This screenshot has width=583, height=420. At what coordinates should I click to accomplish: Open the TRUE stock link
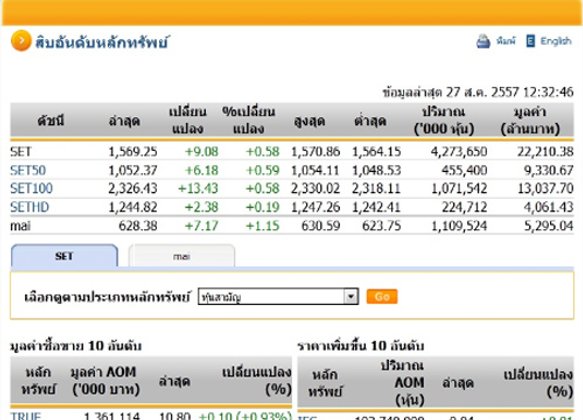pos(25,416)
